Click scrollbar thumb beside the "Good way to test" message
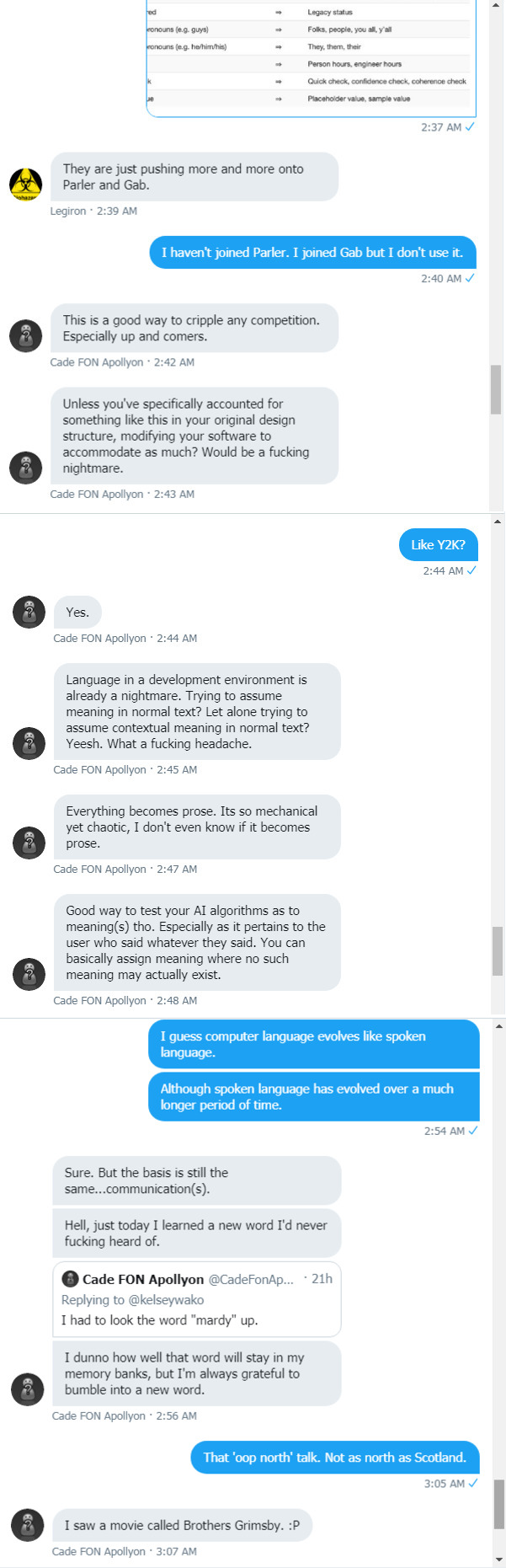 [x=498, y=950]
